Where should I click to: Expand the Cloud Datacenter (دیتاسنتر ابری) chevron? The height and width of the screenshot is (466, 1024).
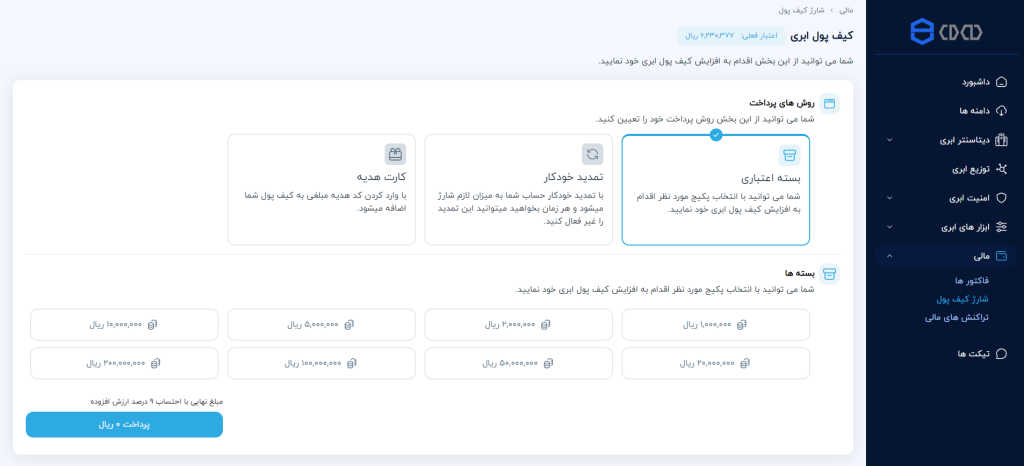pos(890,140)
